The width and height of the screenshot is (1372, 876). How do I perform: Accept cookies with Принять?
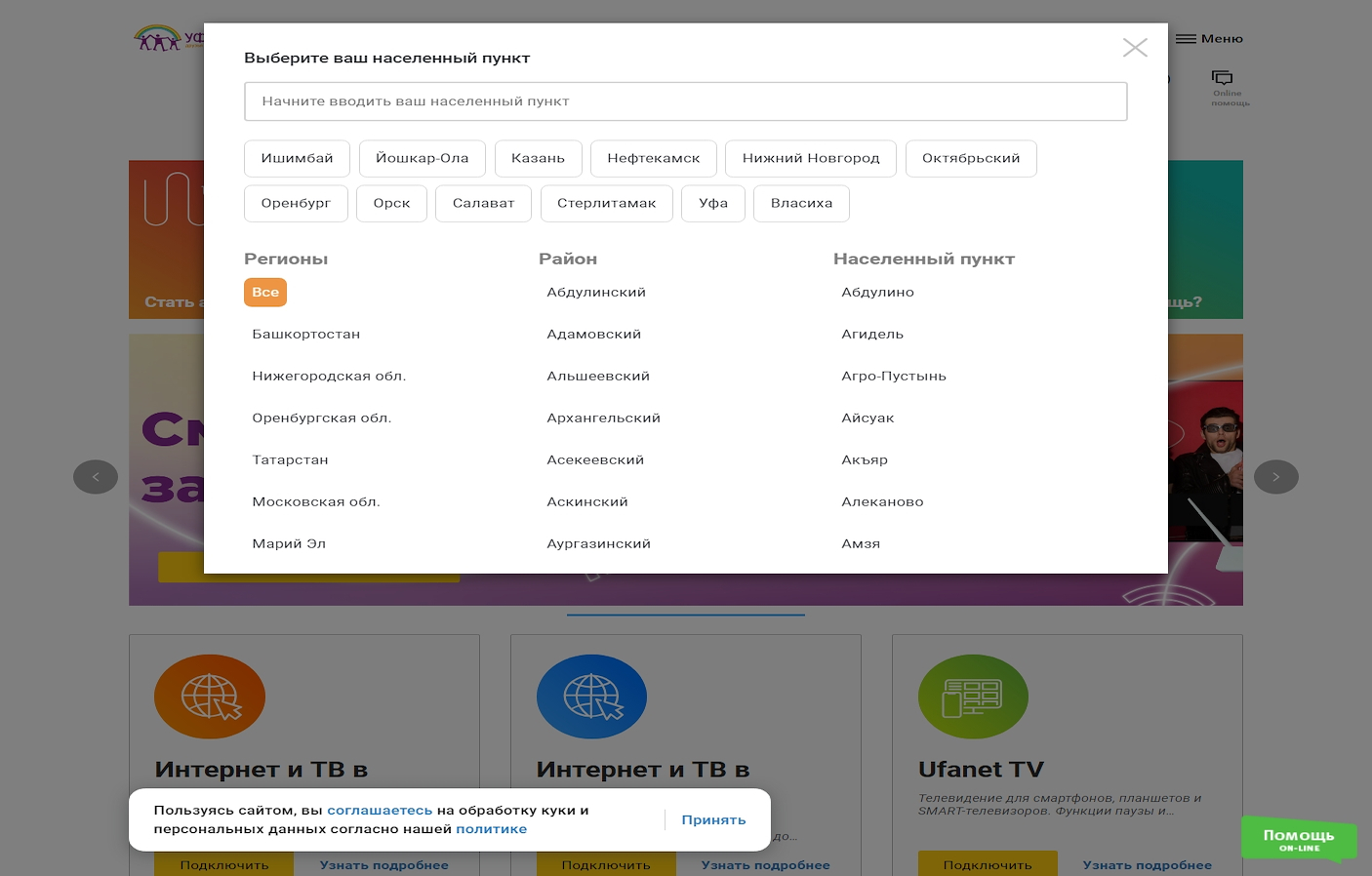point(713,820)
